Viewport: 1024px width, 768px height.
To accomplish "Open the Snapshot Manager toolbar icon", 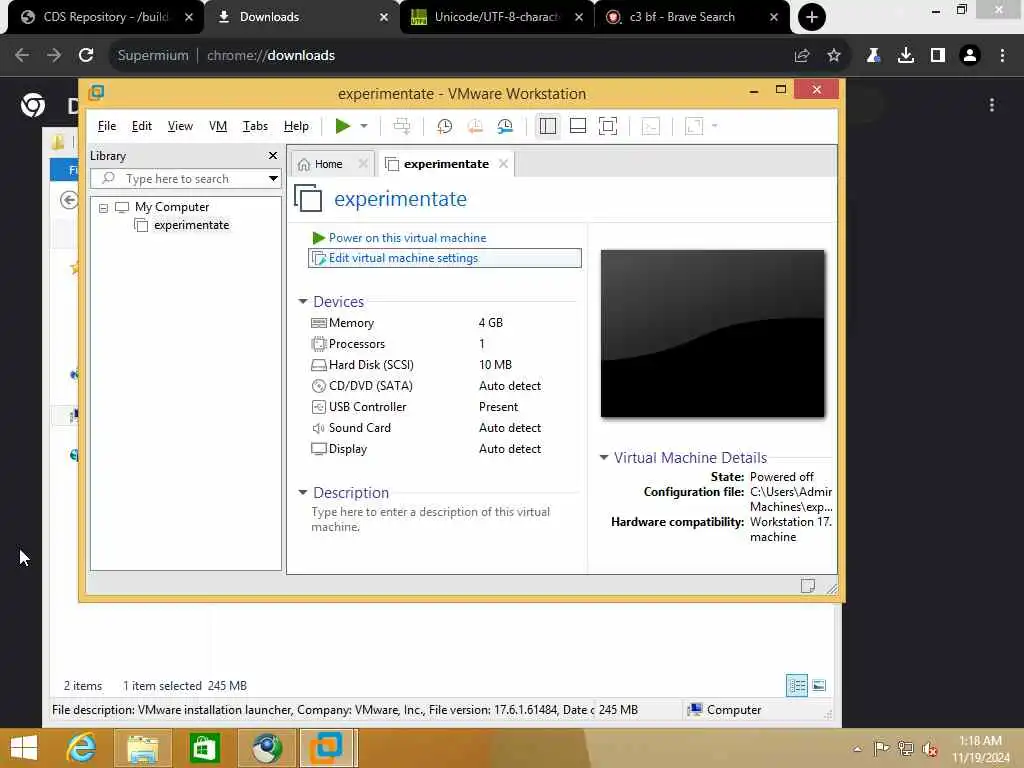I will 505,126.
